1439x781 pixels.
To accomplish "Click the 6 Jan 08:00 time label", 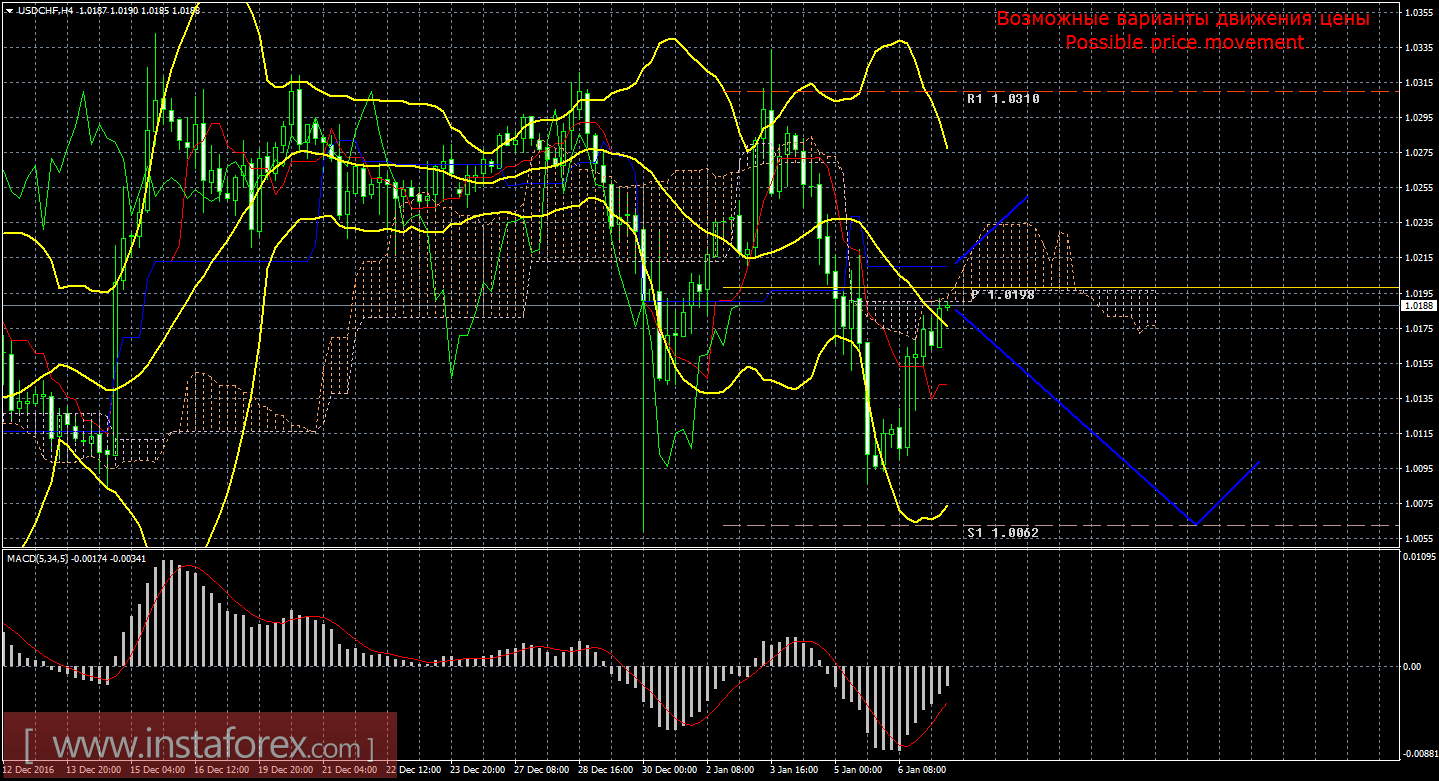I will pyautogui.click(x=922, y=771).
